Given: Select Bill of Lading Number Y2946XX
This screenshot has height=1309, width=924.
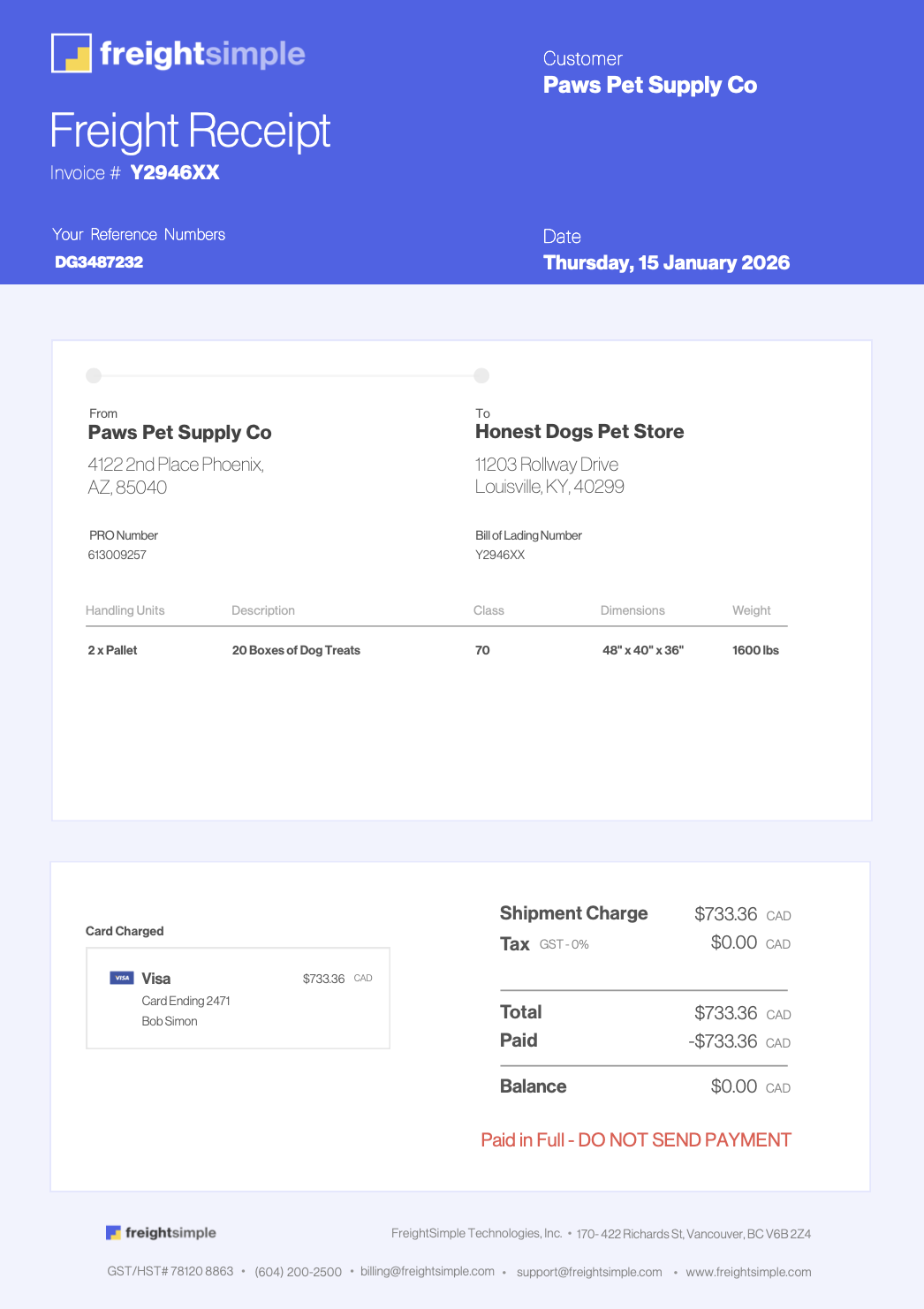Looking at the screenshot, I should [x=500, y=555].
